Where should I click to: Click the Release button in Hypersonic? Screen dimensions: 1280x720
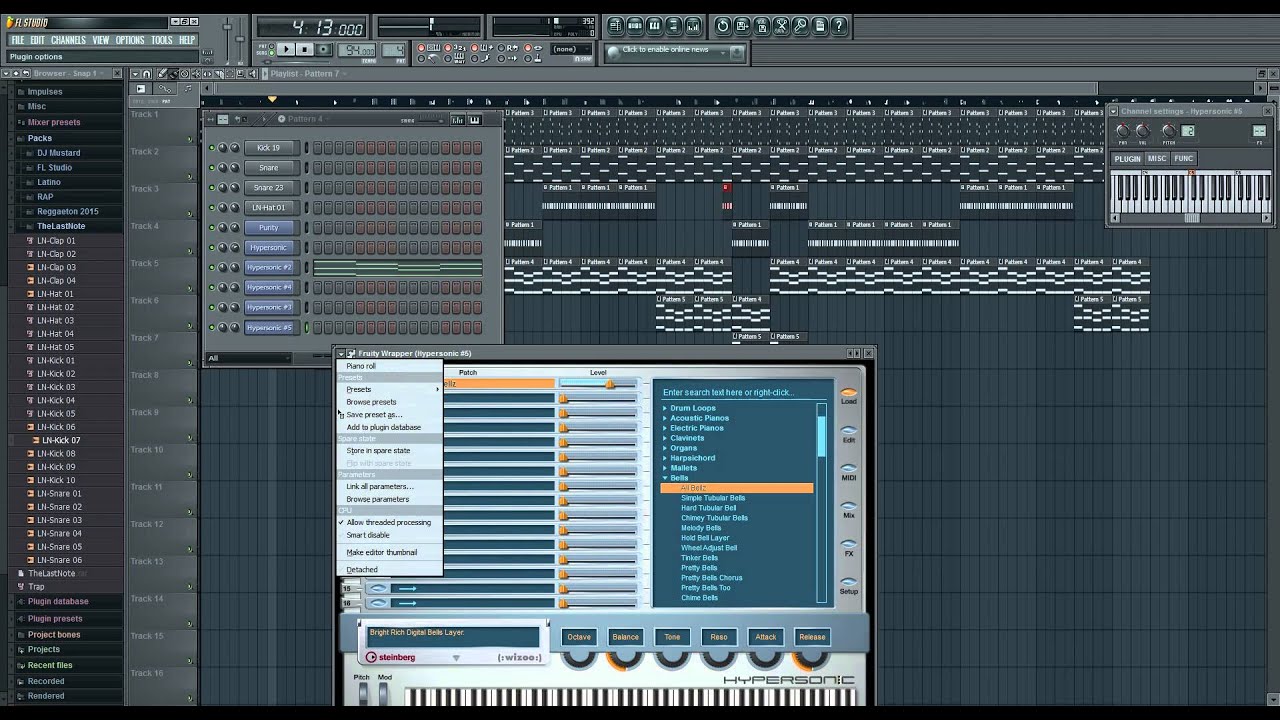(812, 636)
